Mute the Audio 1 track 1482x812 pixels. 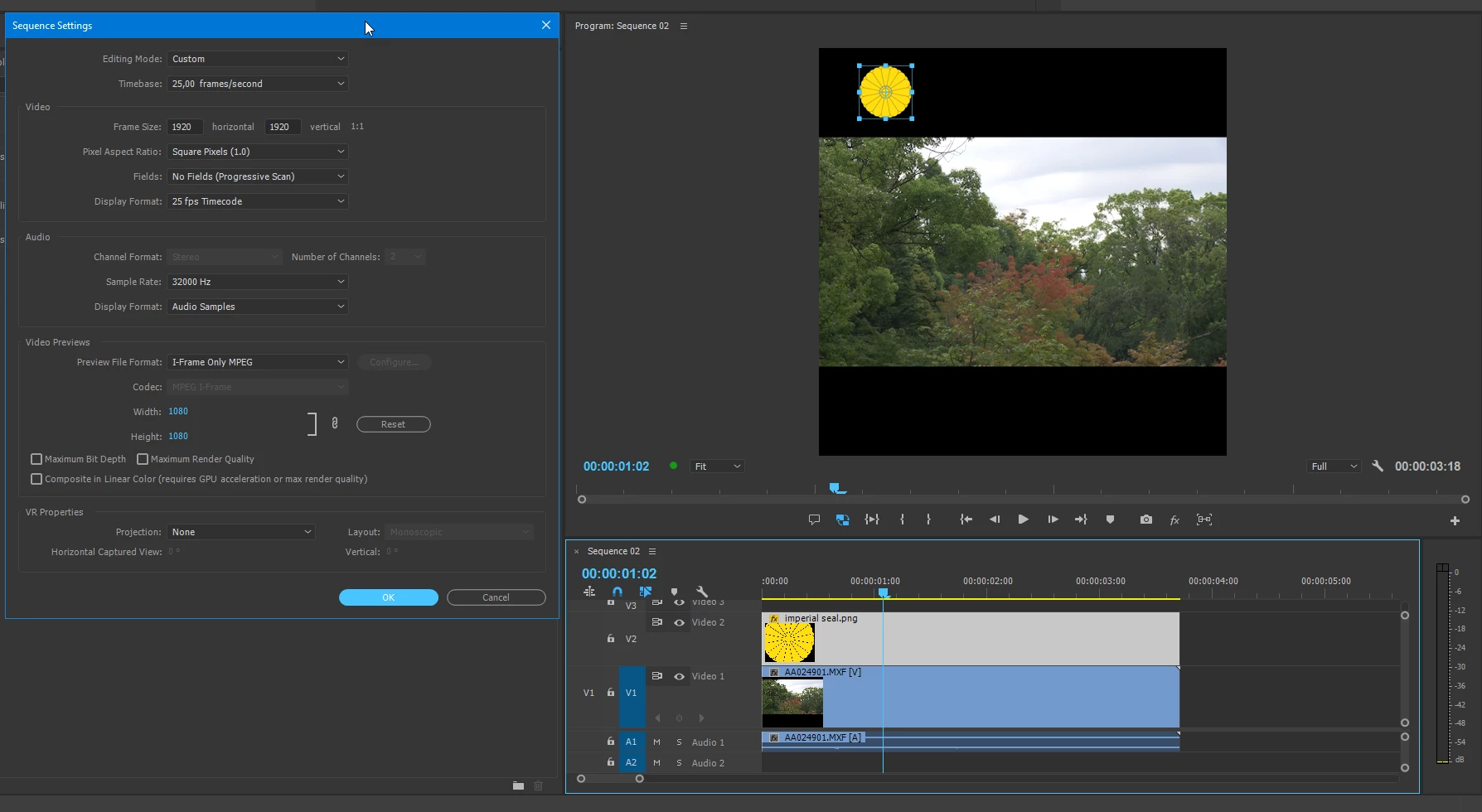click(x=656, y=742)
